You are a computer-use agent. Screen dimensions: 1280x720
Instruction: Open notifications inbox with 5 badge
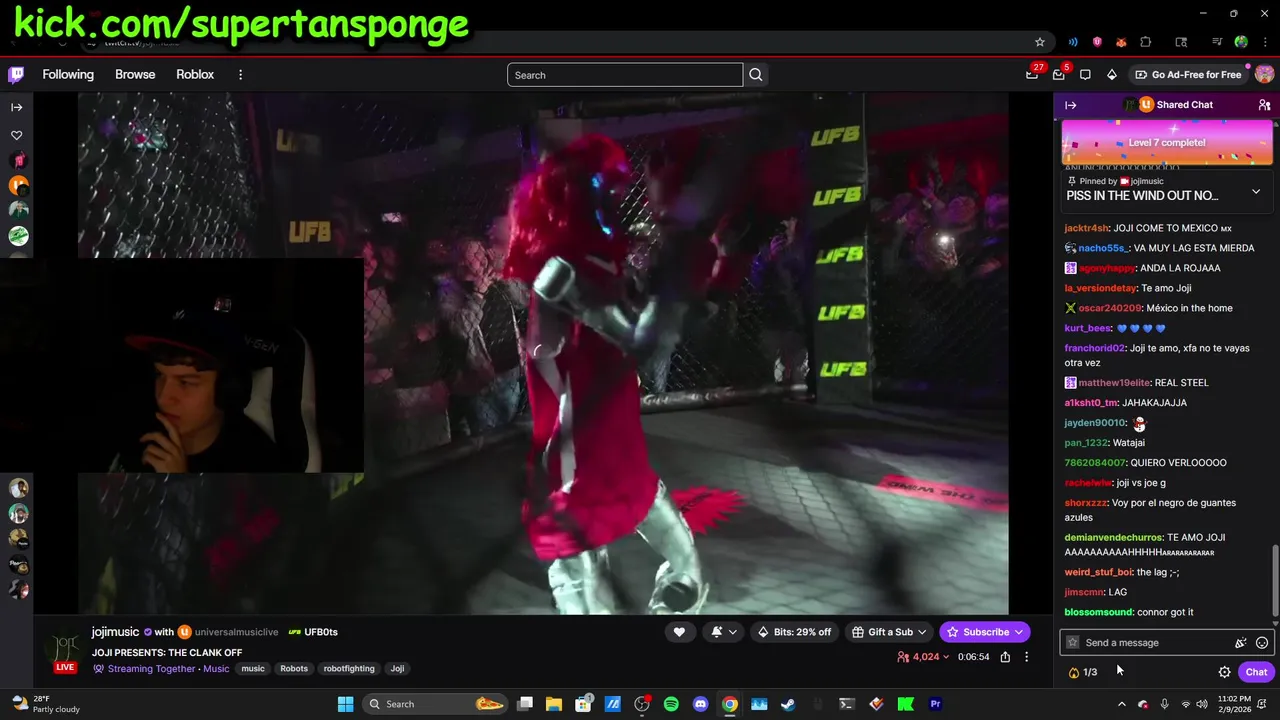(x=1059, y=75)
